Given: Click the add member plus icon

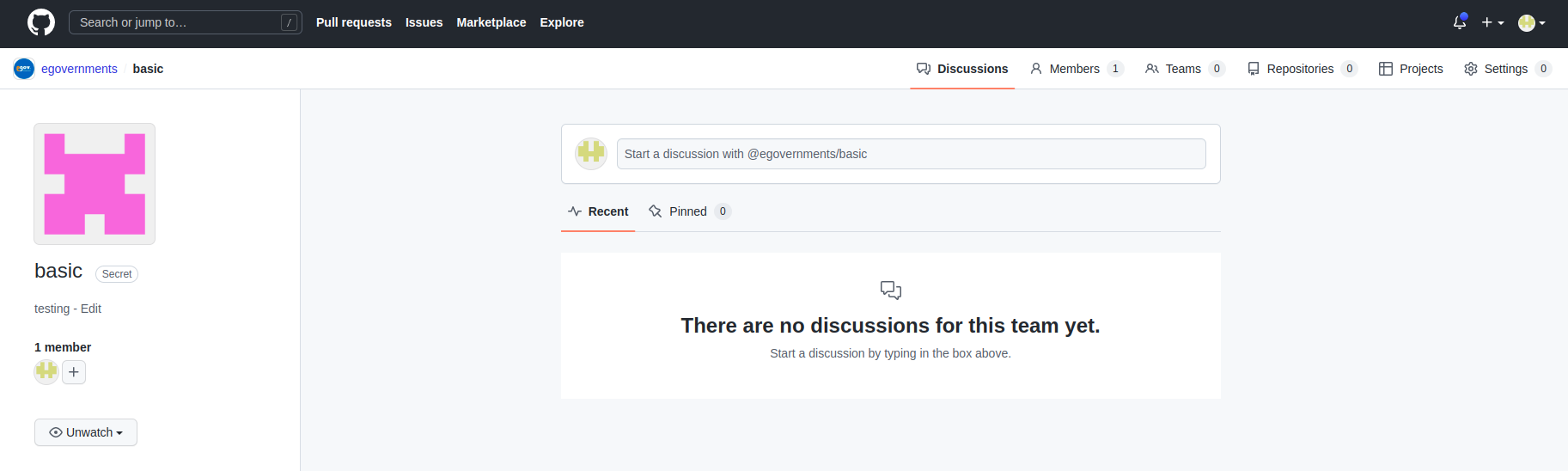Looking at the screenshot, I should pyautogui.click(x=74, y=372).
